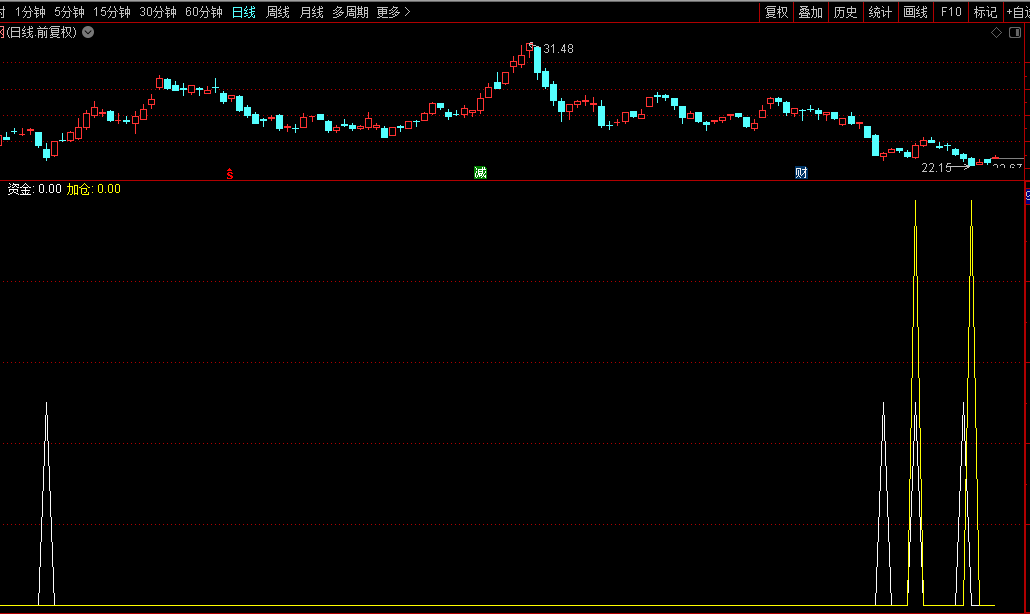Screen dimensions: 1030x614
Task: Click the blue 财 marker on the chart
Action: (x=801, y=173)
